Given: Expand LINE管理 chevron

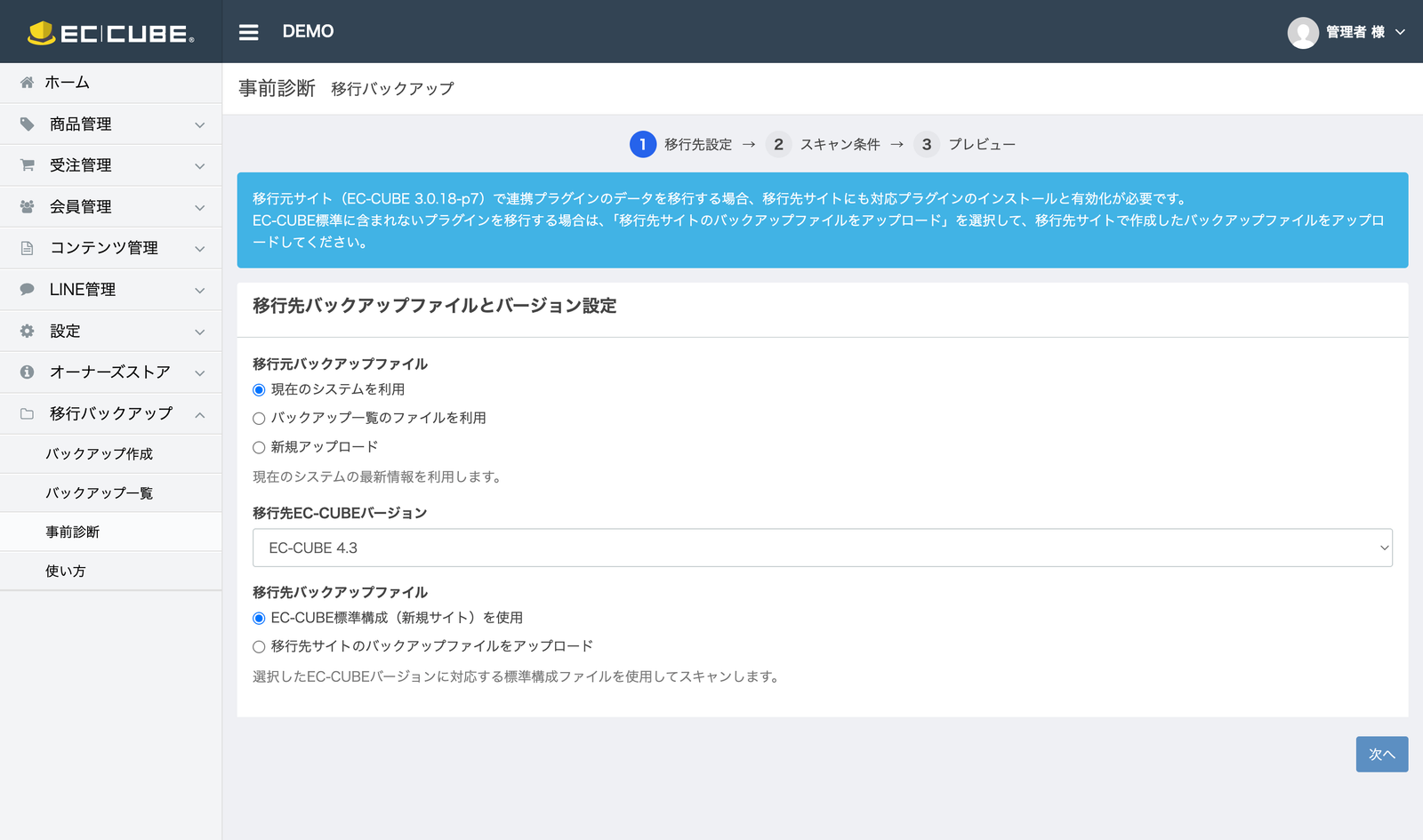Looking at the screenshot, I should coord(200,290).
